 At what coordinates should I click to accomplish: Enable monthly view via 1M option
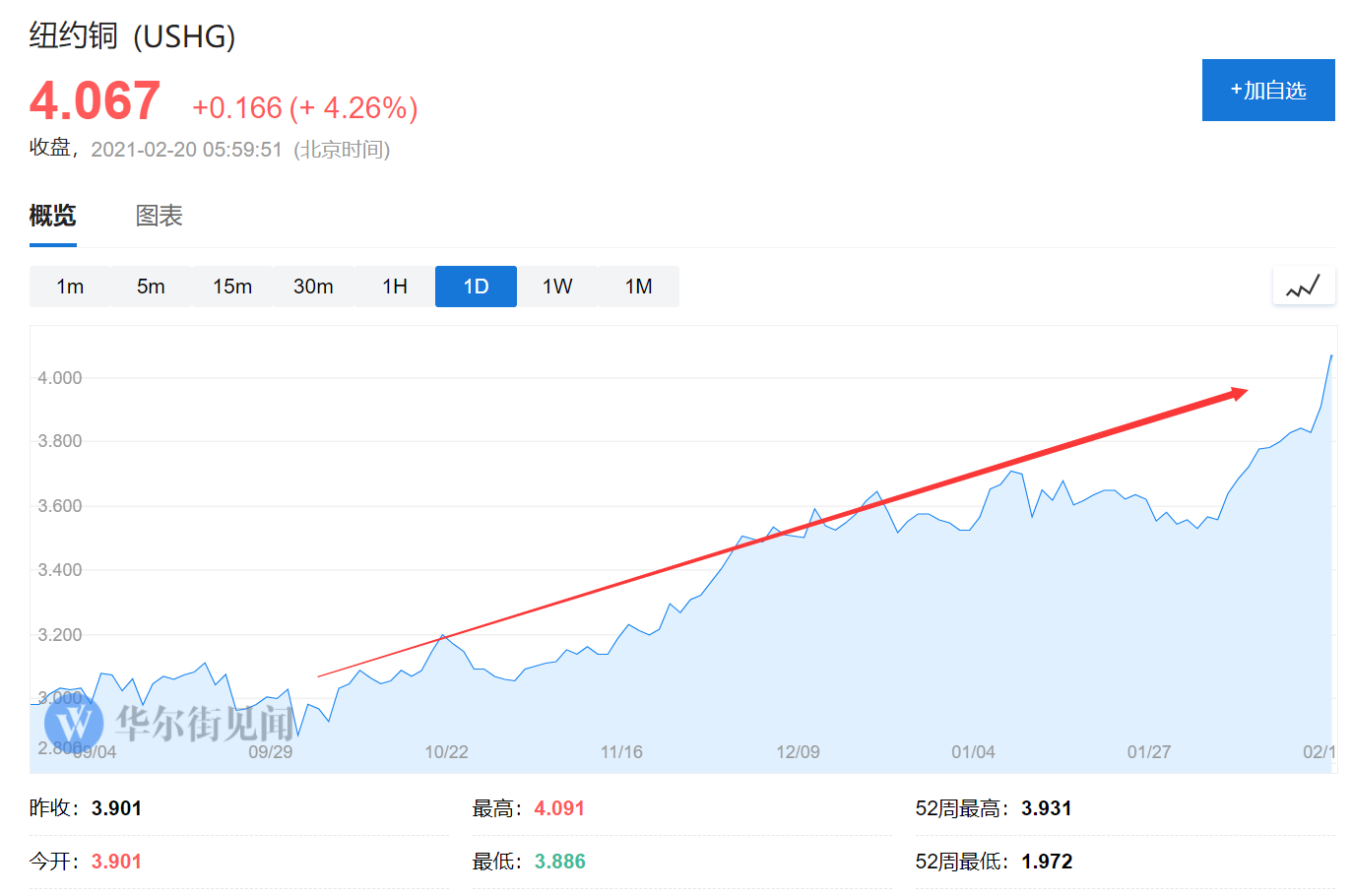(638, 286)
